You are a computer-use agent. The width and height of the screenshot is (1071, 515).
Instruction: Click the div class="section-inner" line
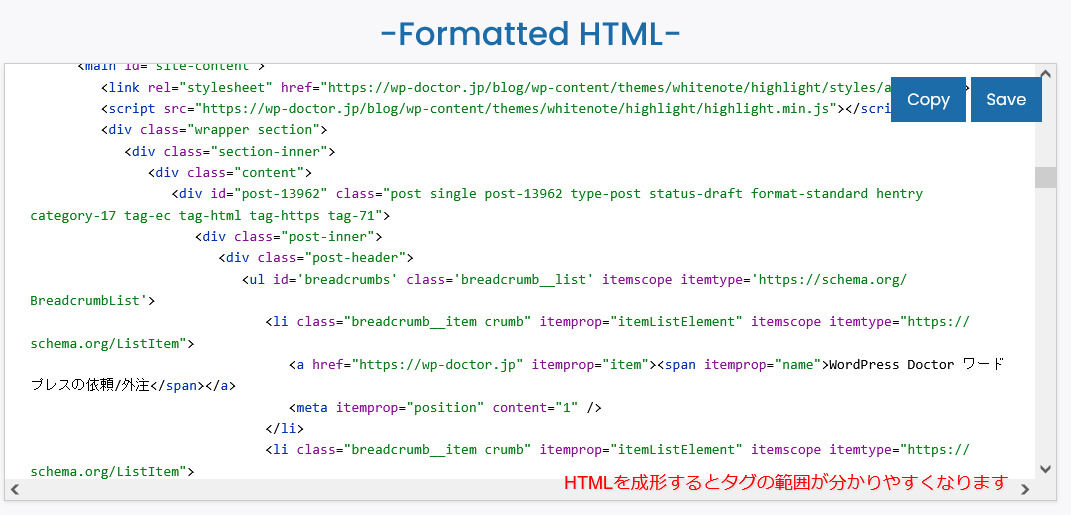pos(230,151)
